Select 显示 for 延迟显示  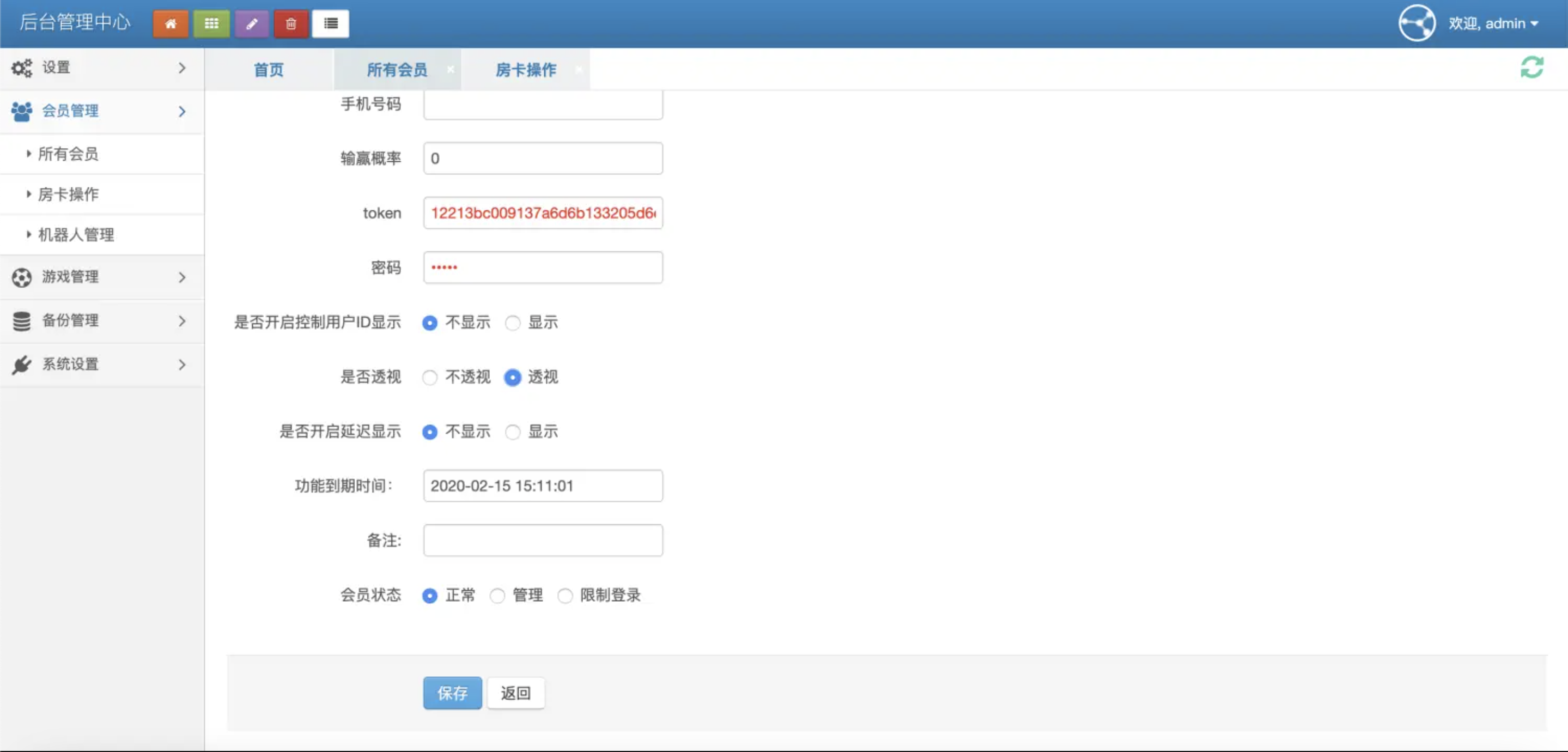coord(513,432)
